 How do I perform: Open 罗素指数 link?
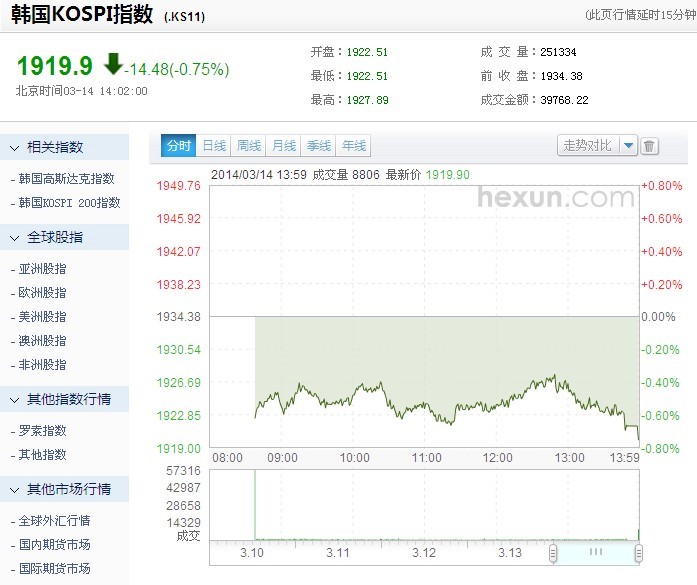pos(42,431)
